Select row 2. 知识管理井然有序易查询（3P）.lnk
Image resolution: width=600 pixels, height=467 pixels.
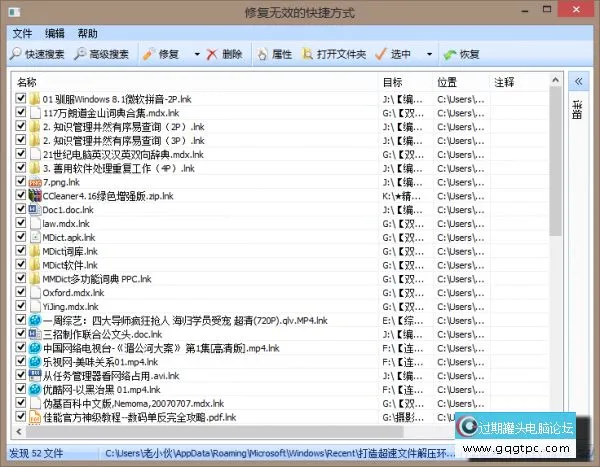(282, 140)
